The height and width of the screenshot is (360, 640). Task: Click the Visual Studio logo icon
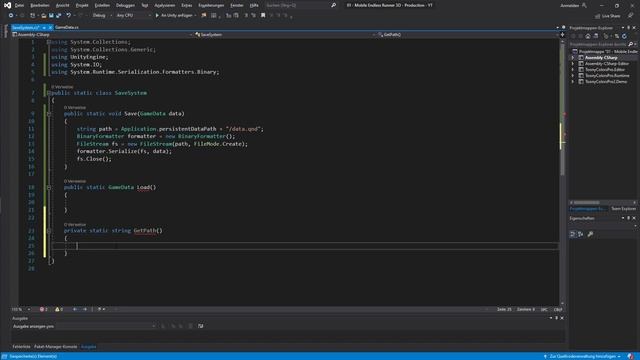[7, 5]
